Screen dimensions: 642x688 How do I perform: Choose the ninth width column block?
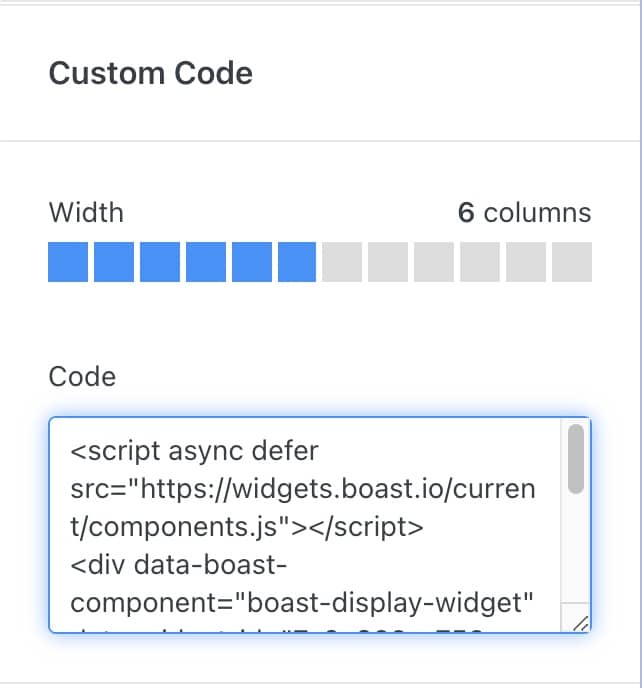pos(434,262)
